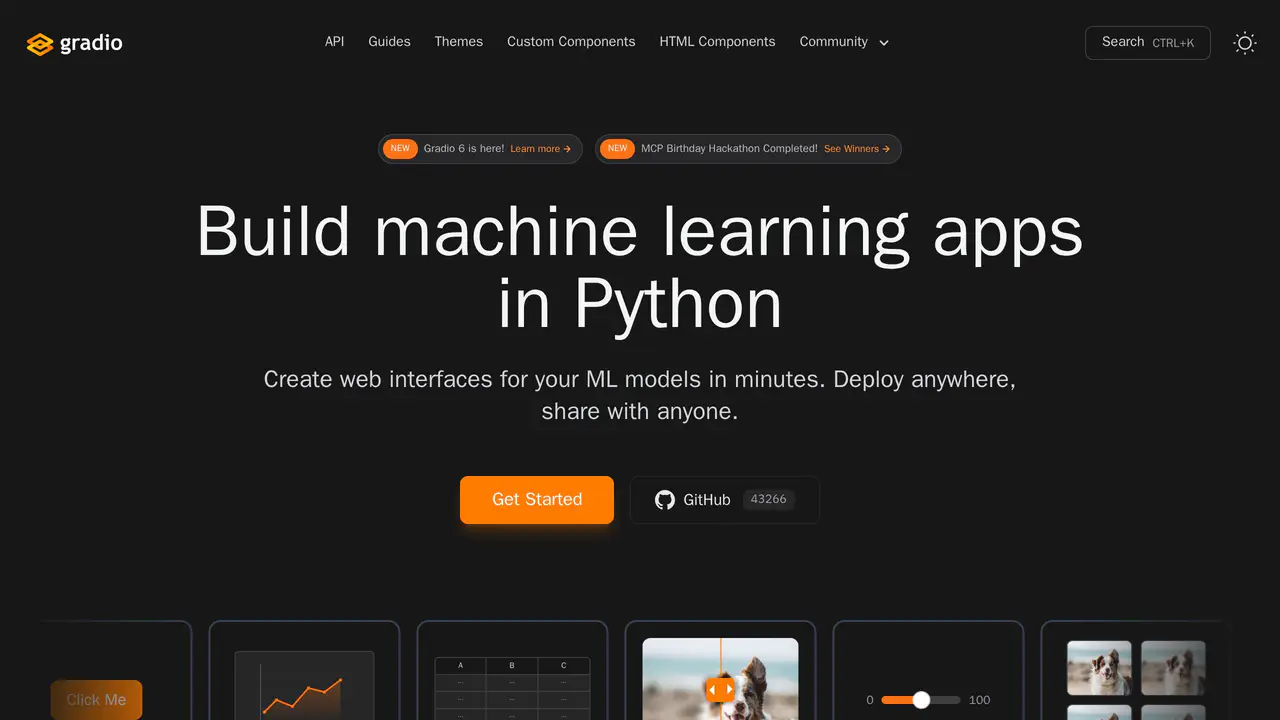Click the 'Click Me' demo button
Screen dimensions: 1280x720
[96, 700]
